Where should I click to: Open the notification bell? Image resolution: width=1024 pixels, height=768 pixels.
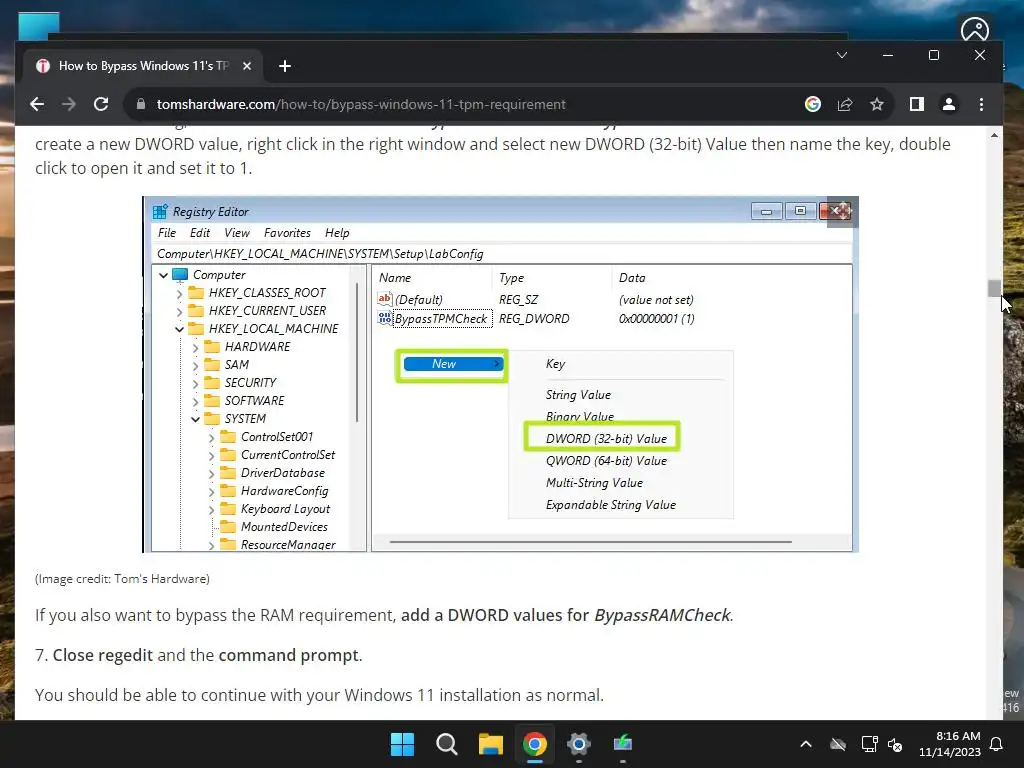click(x=997, y=744)
